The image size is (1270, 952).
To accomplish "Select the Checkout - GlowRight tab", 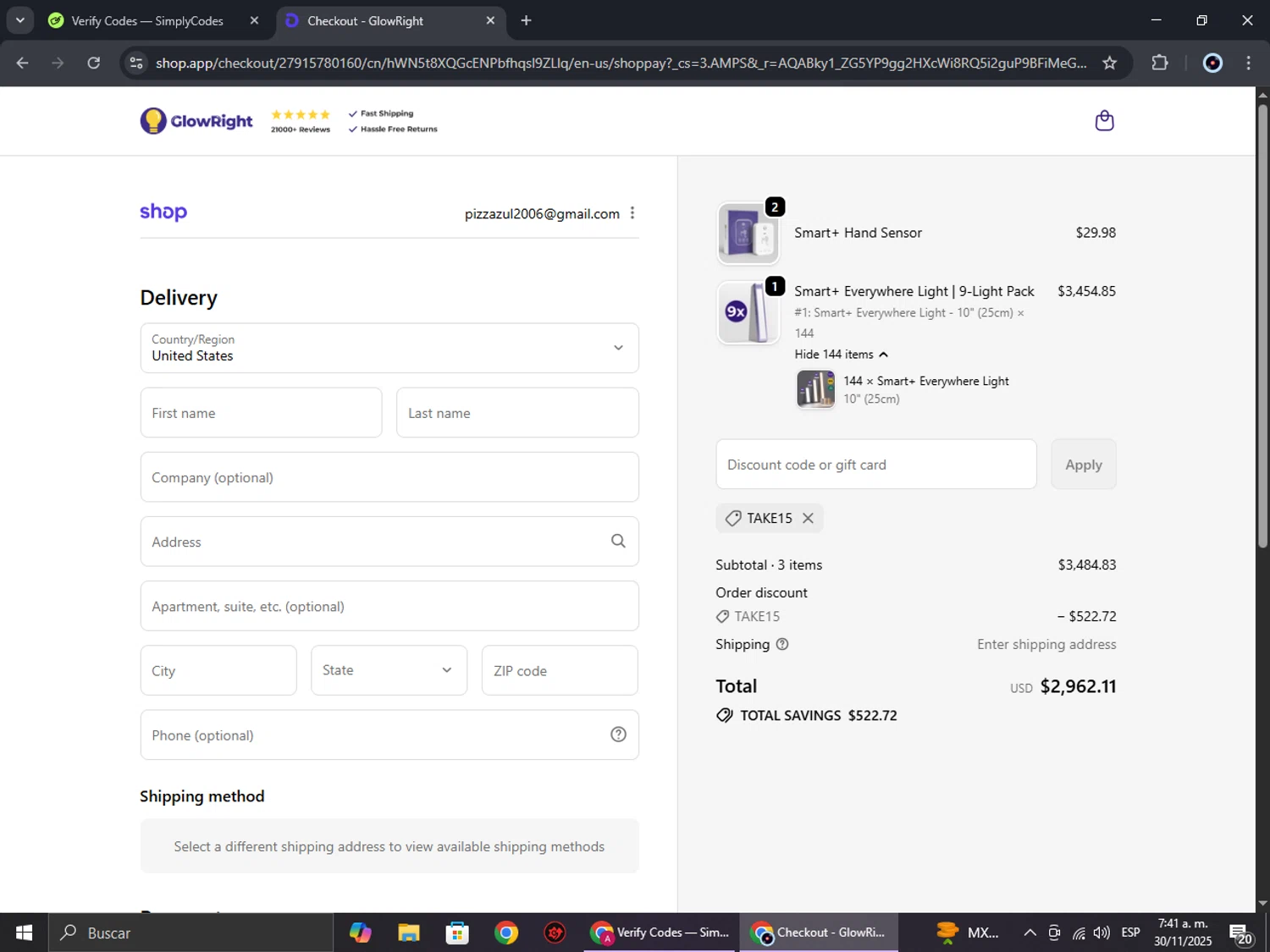I will (x=391, y=20).
